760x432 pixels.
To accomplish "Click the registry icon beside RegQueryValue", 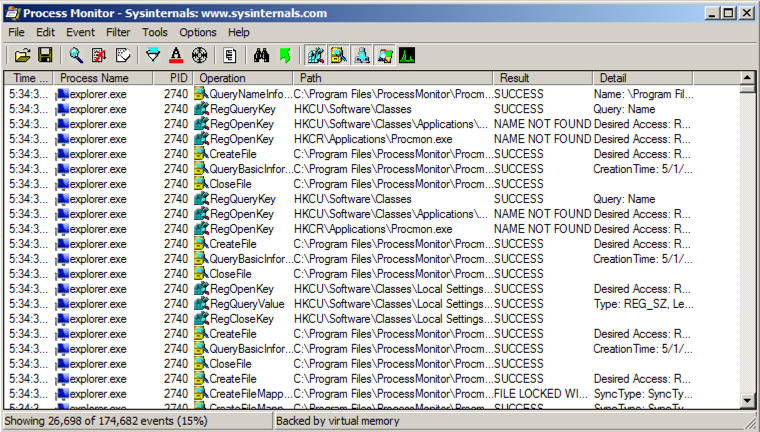I will 201,304.
